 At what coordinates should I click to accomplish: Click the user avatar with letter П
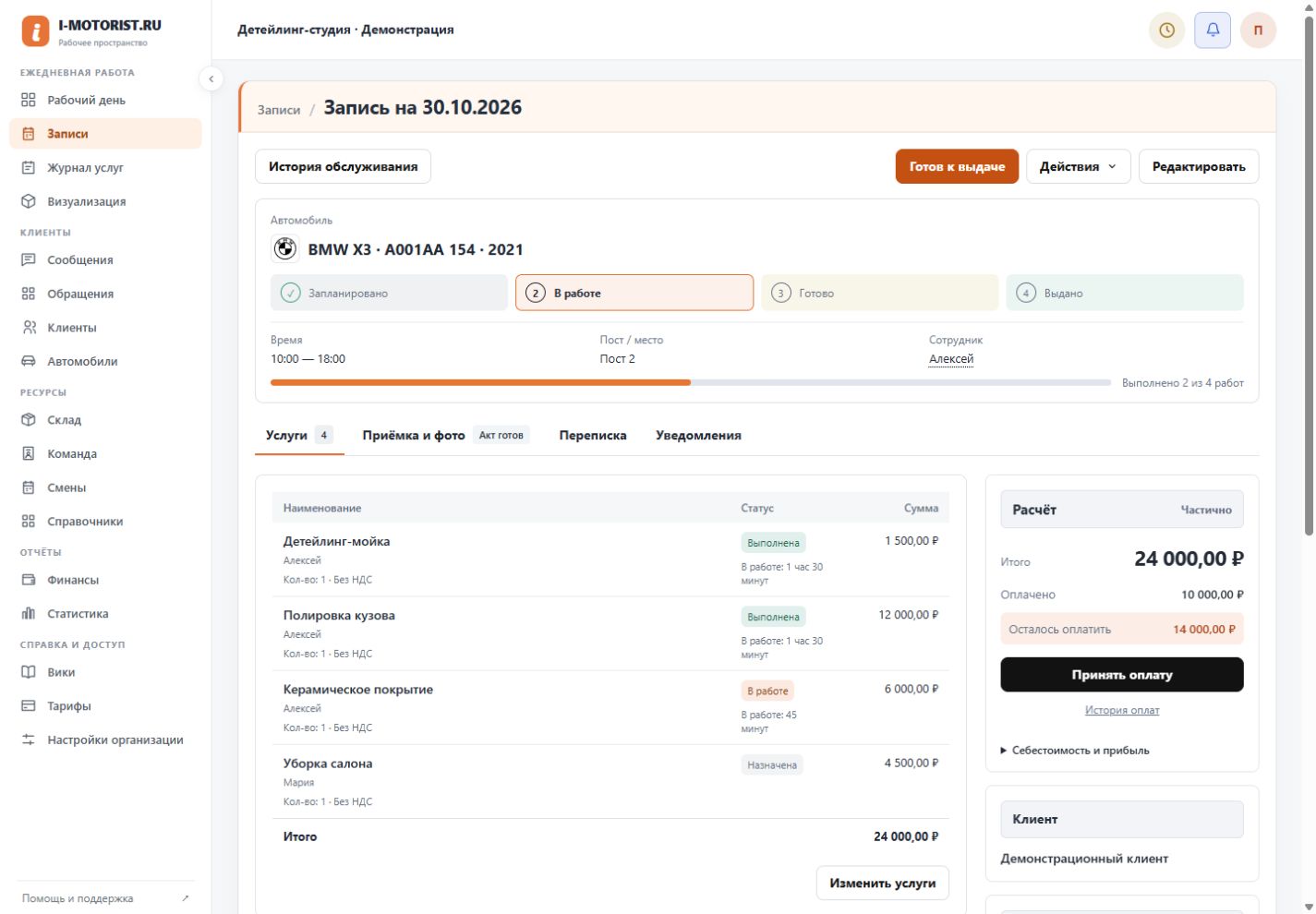[1258, 30]
